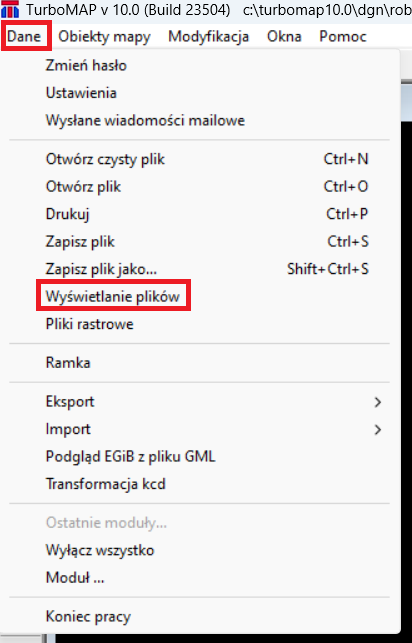Choose Koniec pracy to exit

[x=200, y=616]
